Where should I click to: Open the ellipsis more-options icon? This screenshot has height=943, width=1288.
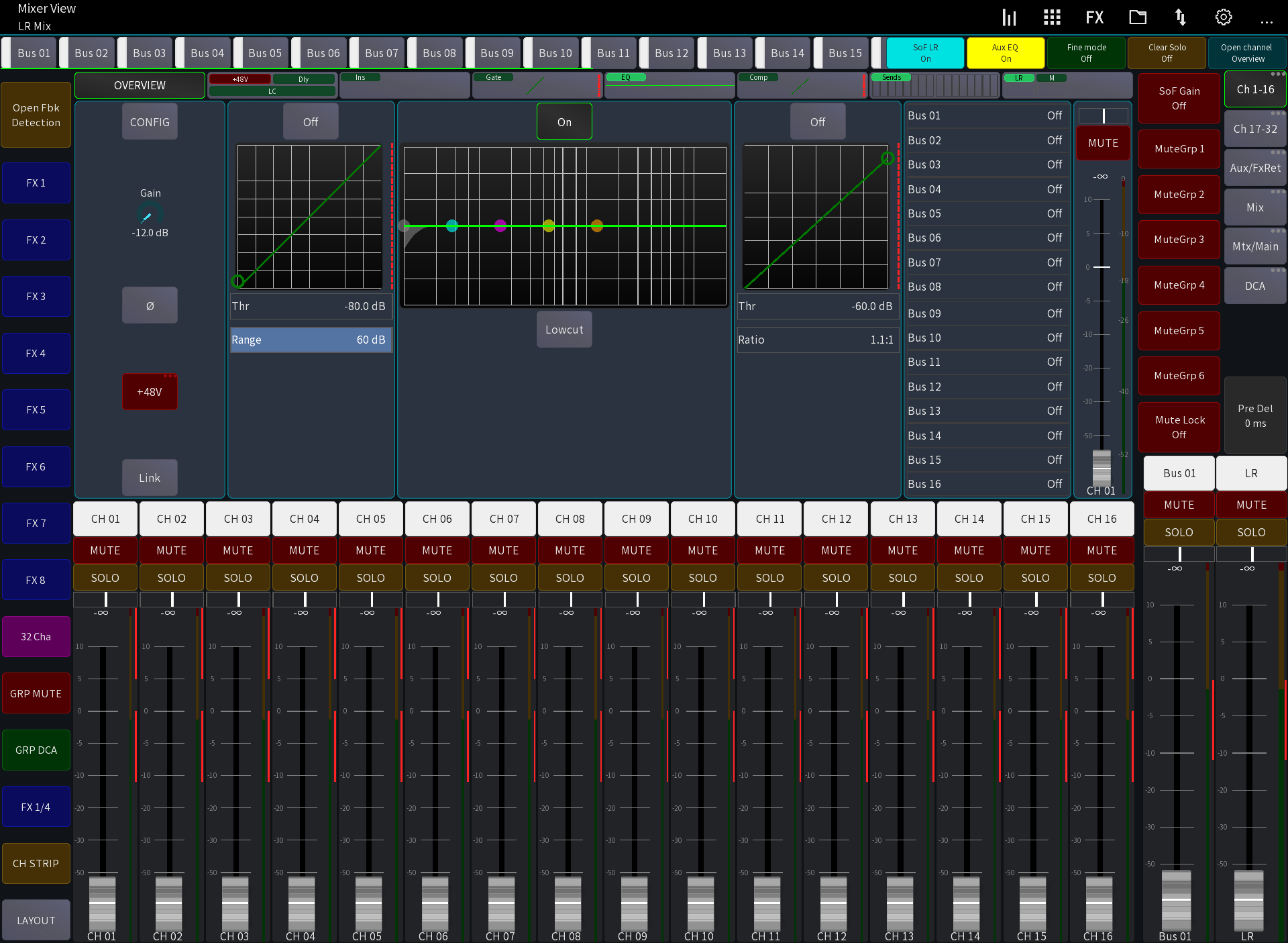click(1267, 21)
